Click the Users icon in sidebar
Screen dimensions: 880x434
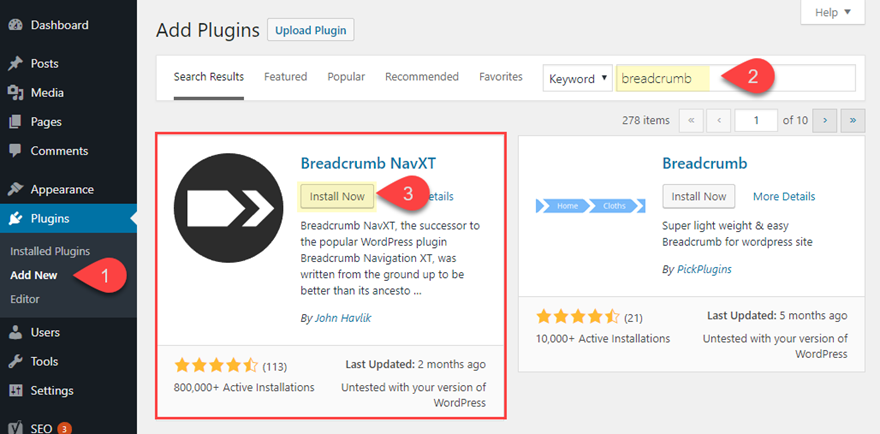point(15,332)
